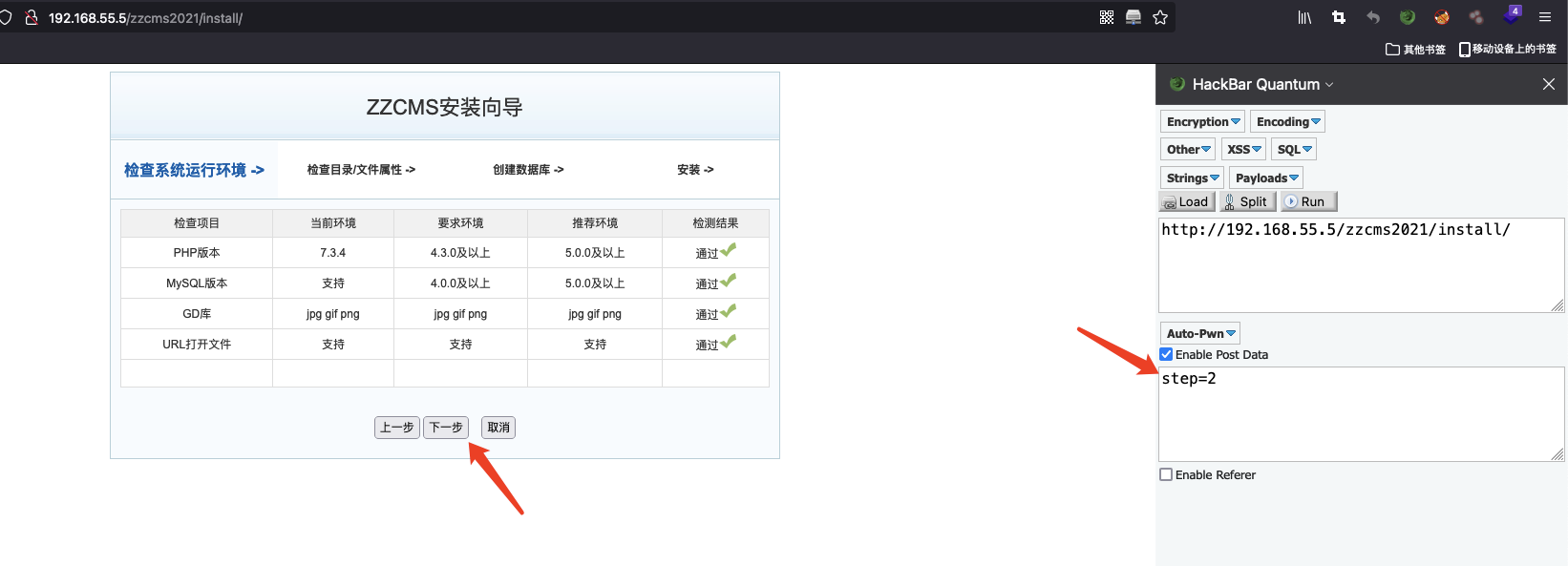Click the tracking protection shield icon
Screen dimensions: 1568x566
tap(5, 17)
